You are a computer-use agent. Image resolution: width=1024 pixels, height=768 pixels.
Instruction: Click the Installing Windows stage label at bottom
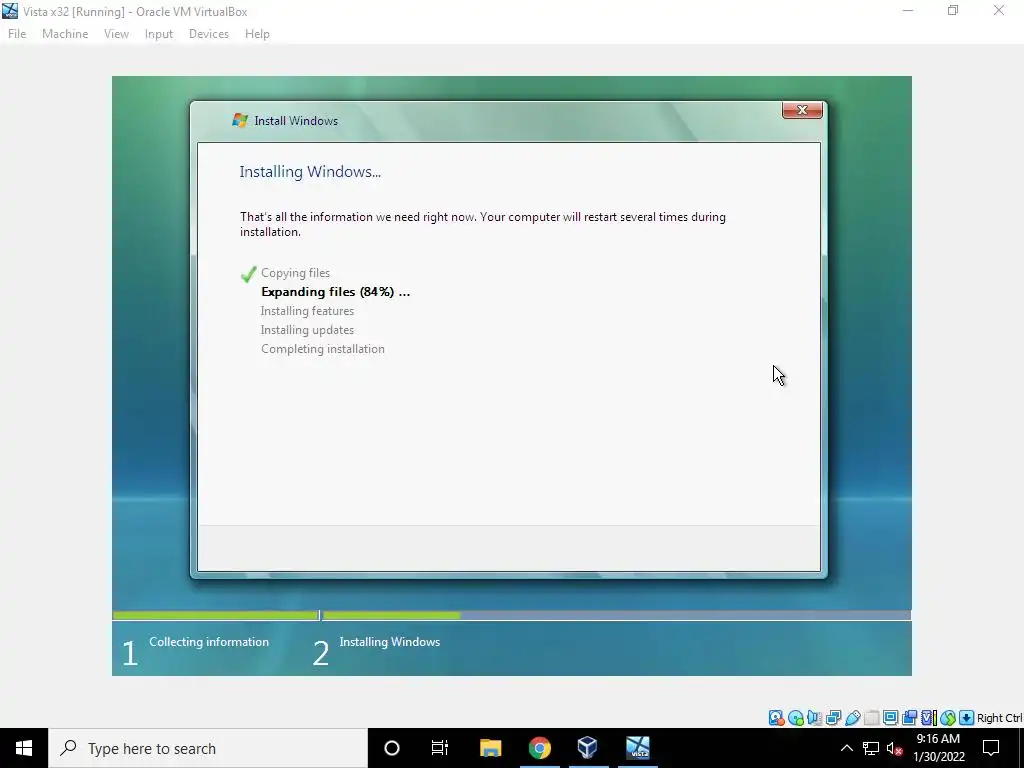point(390,642)
